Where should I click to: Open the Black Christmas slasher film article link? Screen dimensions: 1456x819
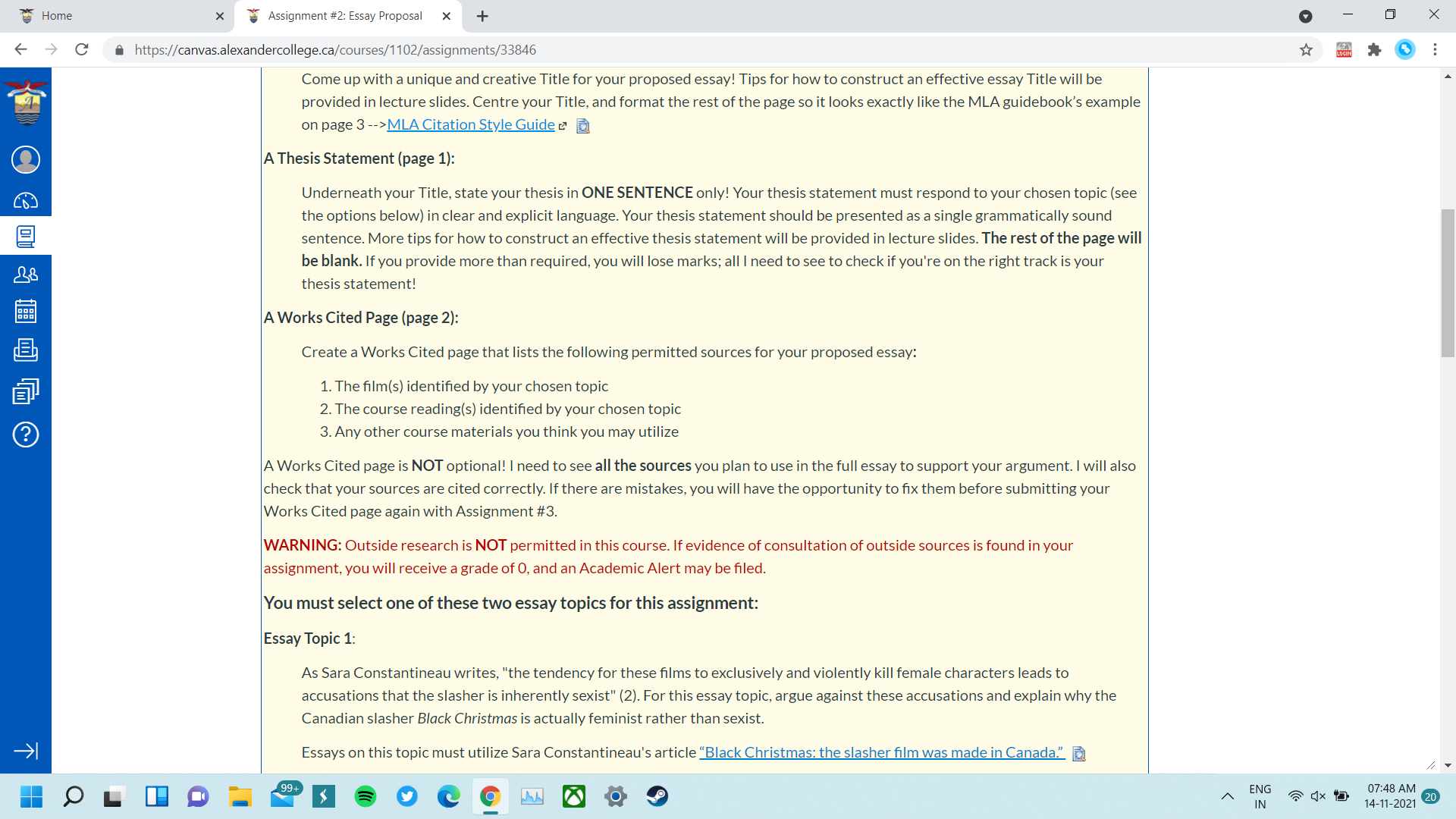[881, 752]
